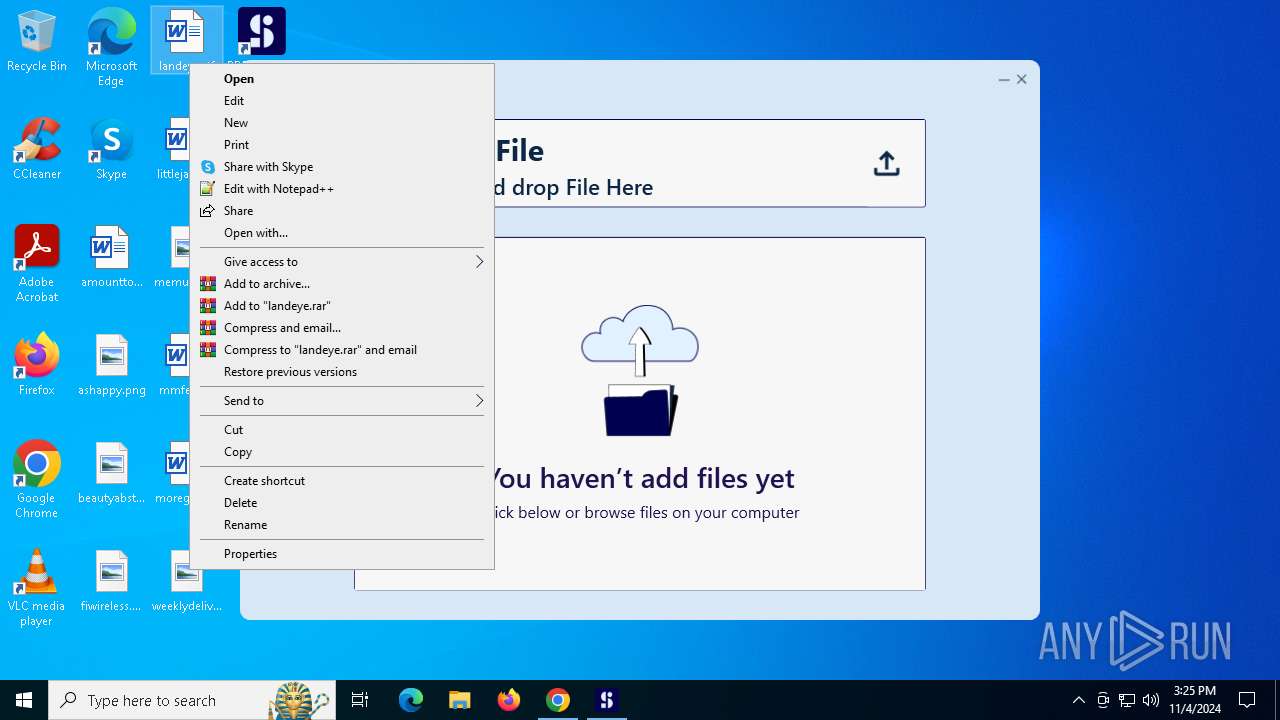Select the Firefox desktop shortcut
The height and width of the screenshot is (720, 1280).
tap(37, 365)
